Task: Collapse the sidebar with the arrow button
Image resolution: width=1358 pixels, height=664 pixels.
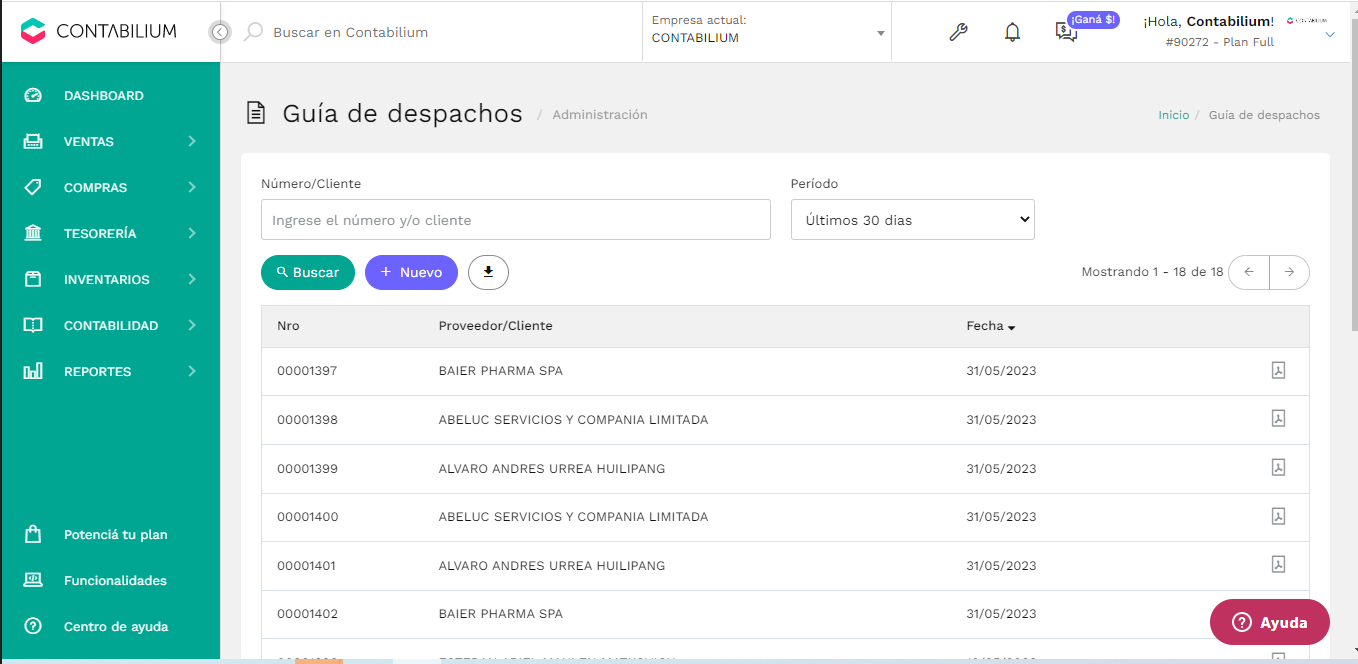Action: point(220,32)
